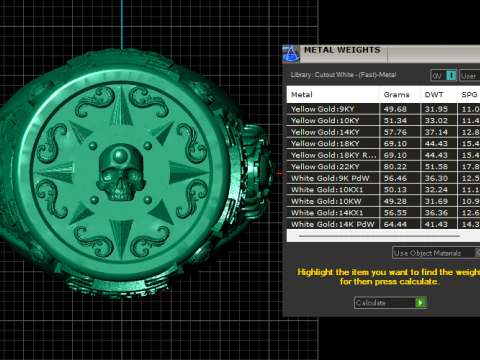Viewport: 480px width, 360px height.
Task: Click the 36.30 DWT value
Action: tap(436, 178)
